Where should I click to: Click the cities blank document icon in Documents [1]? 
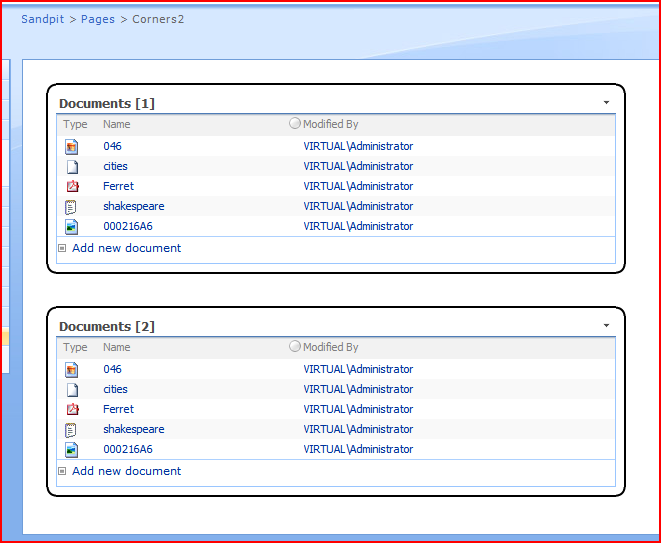click(x=71, y=167)
